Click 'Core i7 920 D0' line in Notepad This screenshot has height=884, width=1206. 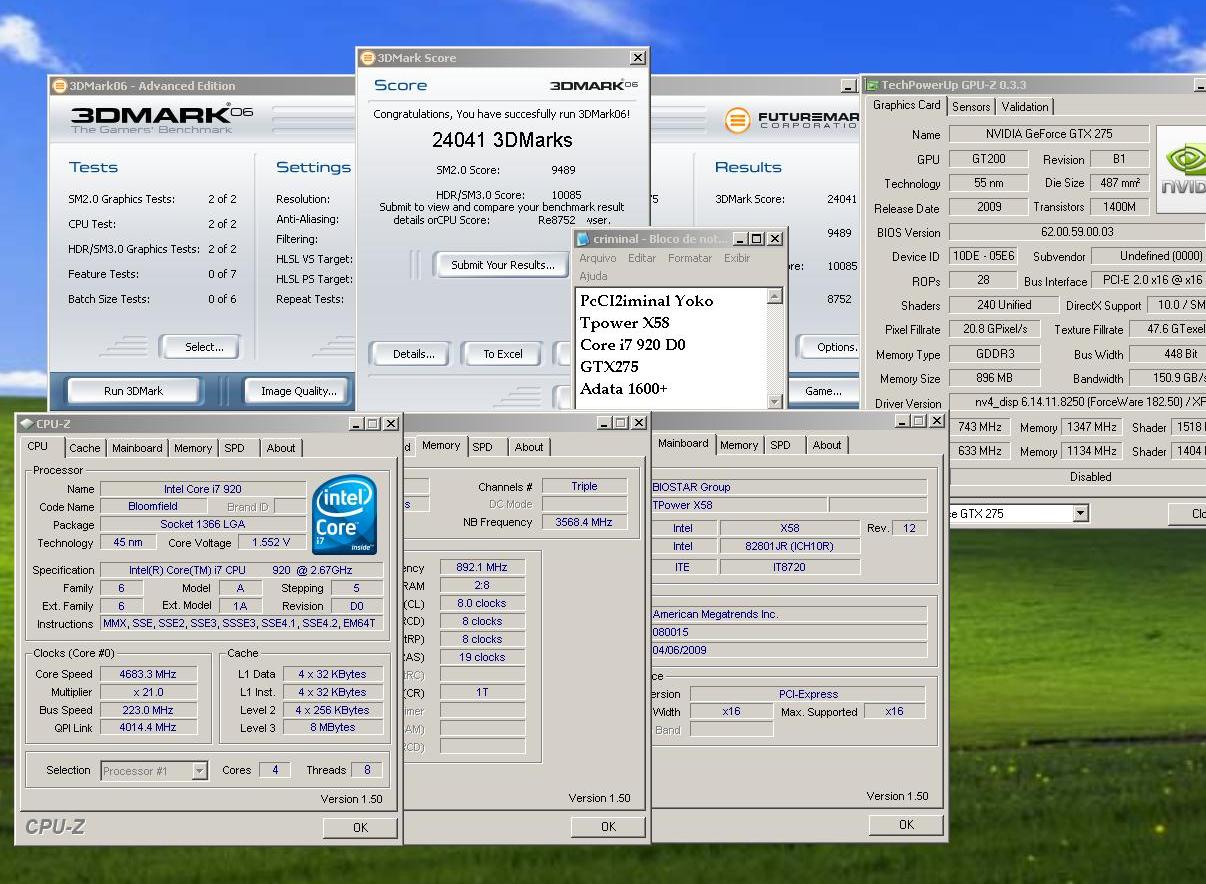633,345
